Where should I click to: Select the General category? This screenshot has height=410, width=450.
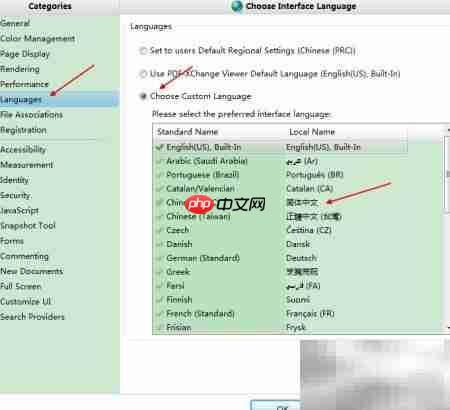tap(15, 23)
